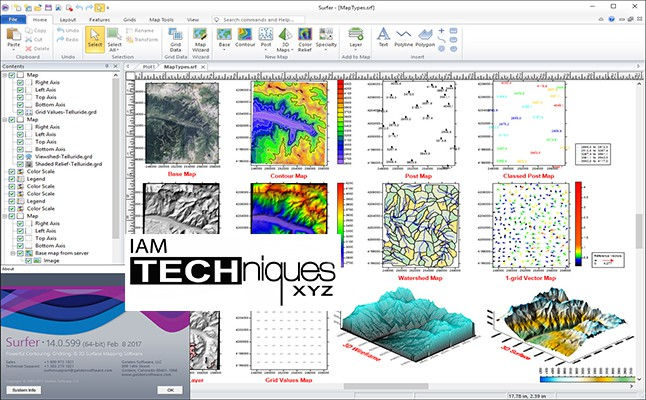646x400 pixels.
Task: Click the Contour Map color scale bar
Action: 341,122
